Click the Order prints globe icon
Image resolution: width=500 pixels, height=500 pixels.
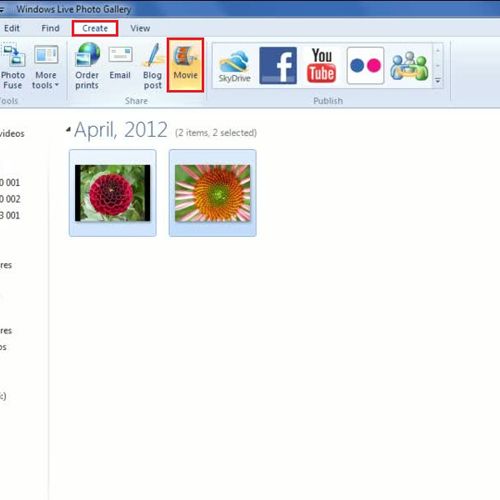(87, 54)
